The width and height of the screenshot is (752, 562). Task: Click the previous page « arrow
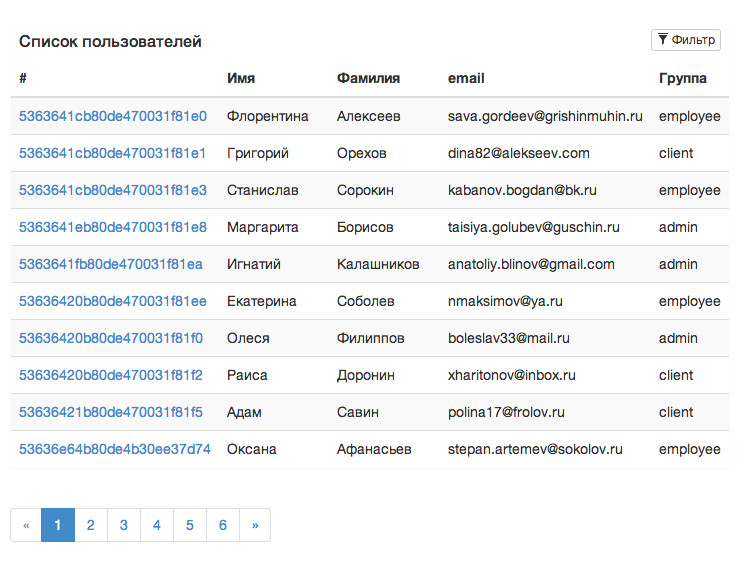(26, 525)
